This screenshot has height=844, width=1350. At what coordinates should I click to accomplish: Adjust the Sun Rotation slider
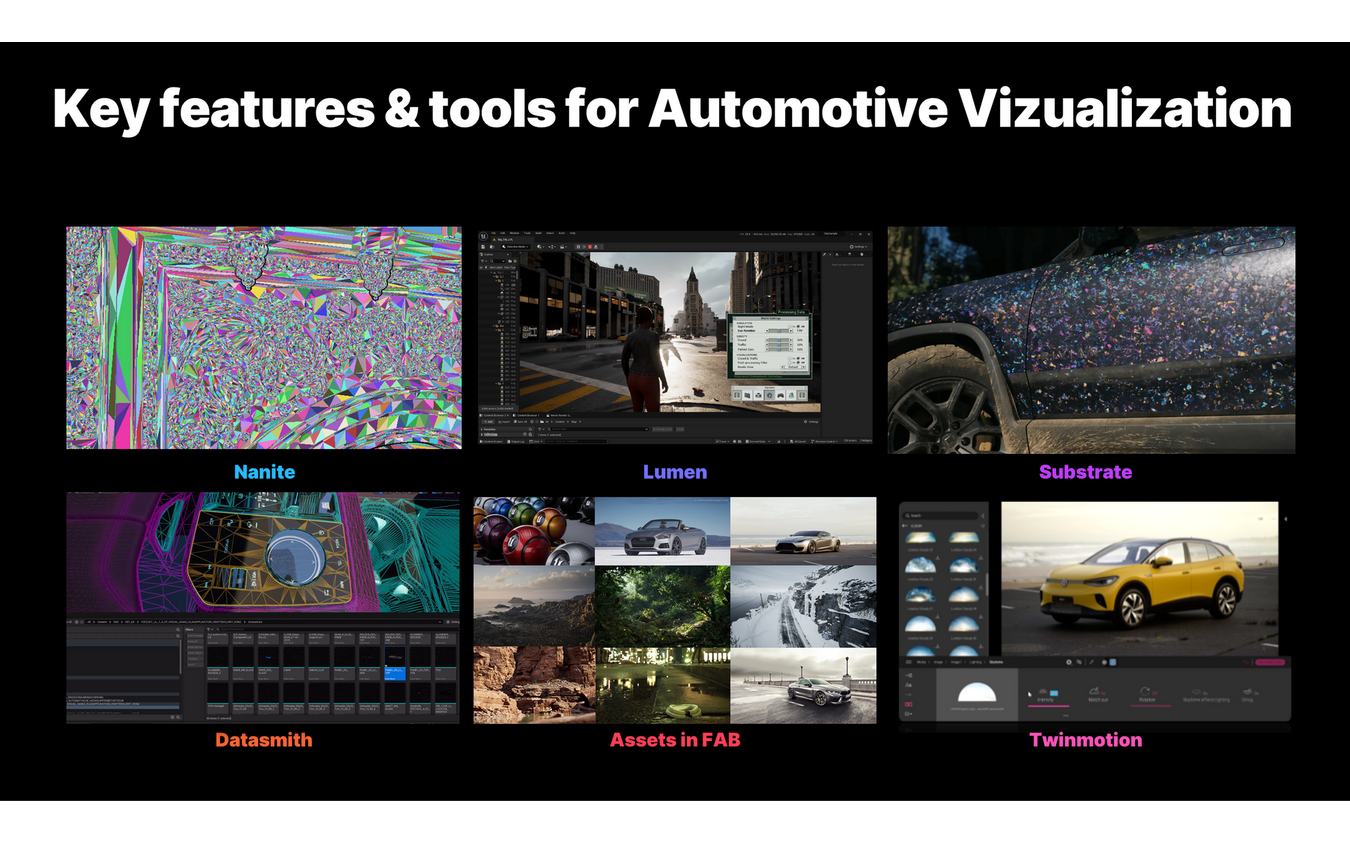[x=778, y=331]
